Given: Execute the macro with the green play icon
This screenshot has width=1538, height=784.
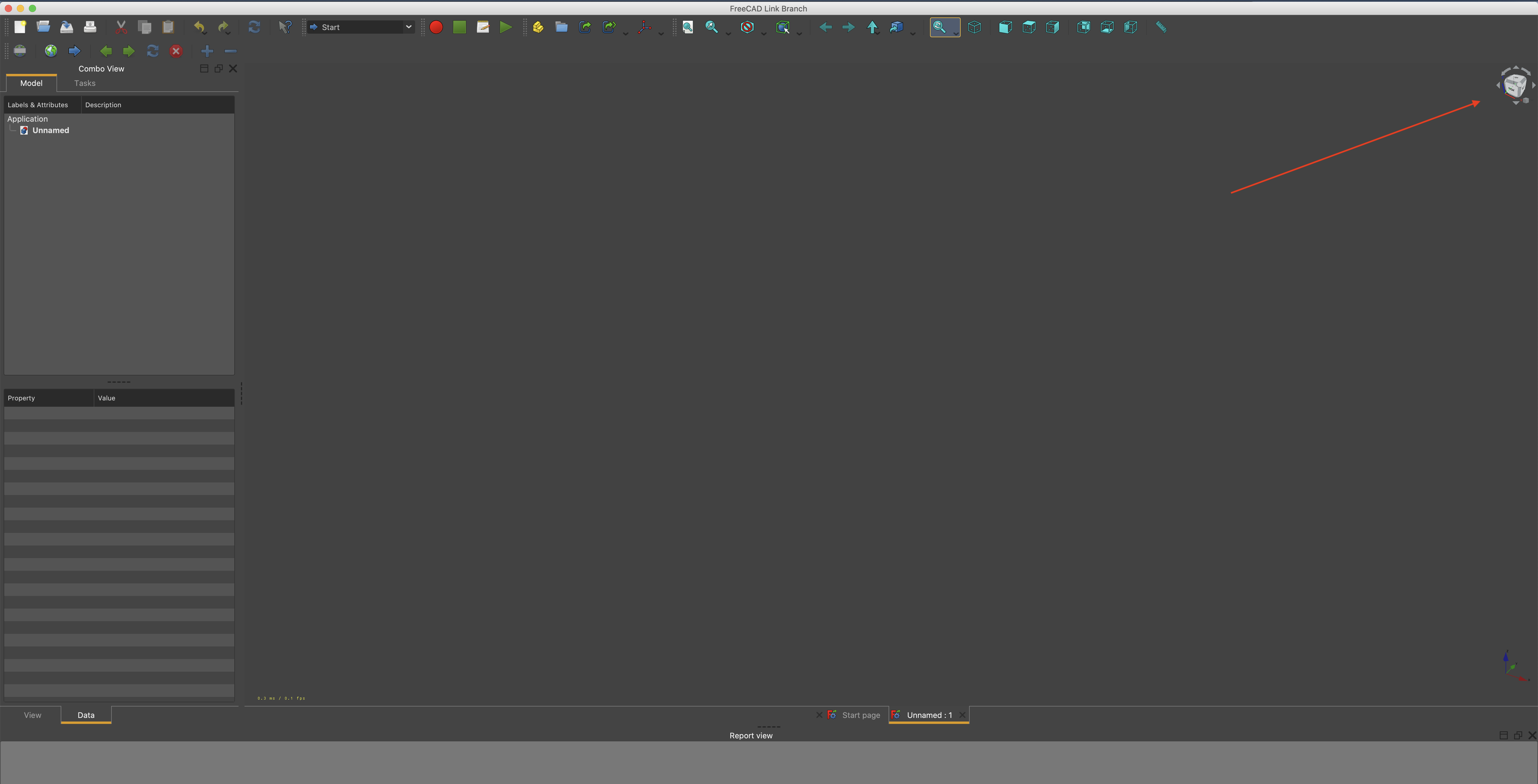Looking at the screenshot, I should pos(506,27).
